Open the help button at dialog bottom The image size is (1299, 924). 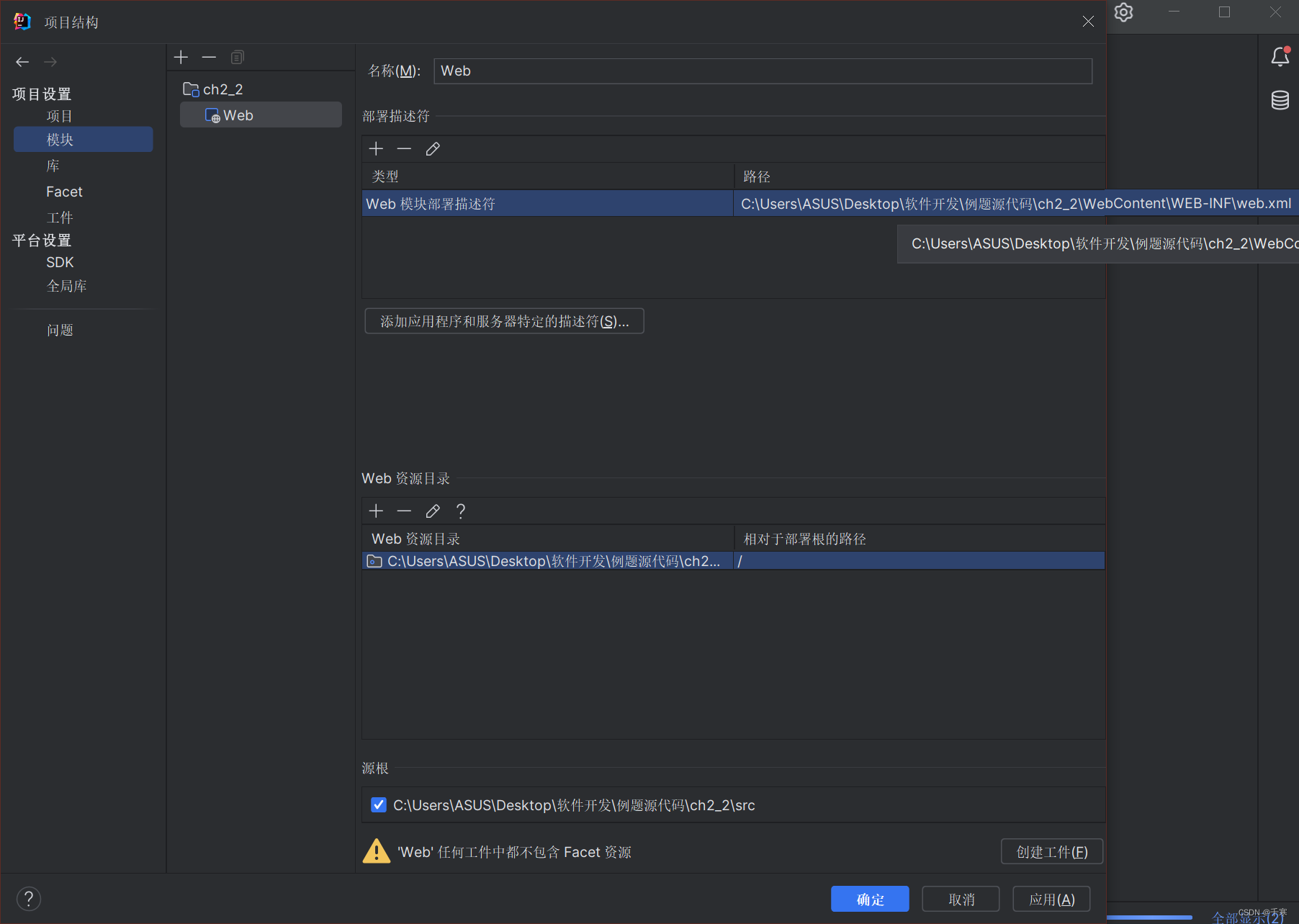tap(29, 899)
